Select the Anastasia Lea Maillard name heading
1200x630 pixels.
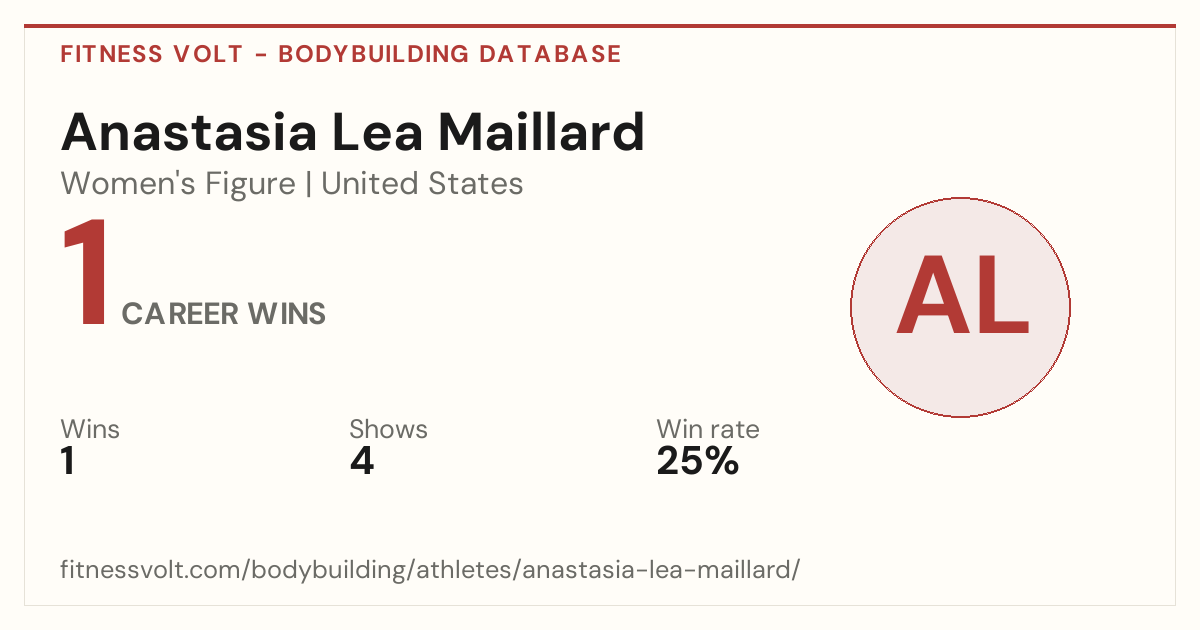(353, 131)
